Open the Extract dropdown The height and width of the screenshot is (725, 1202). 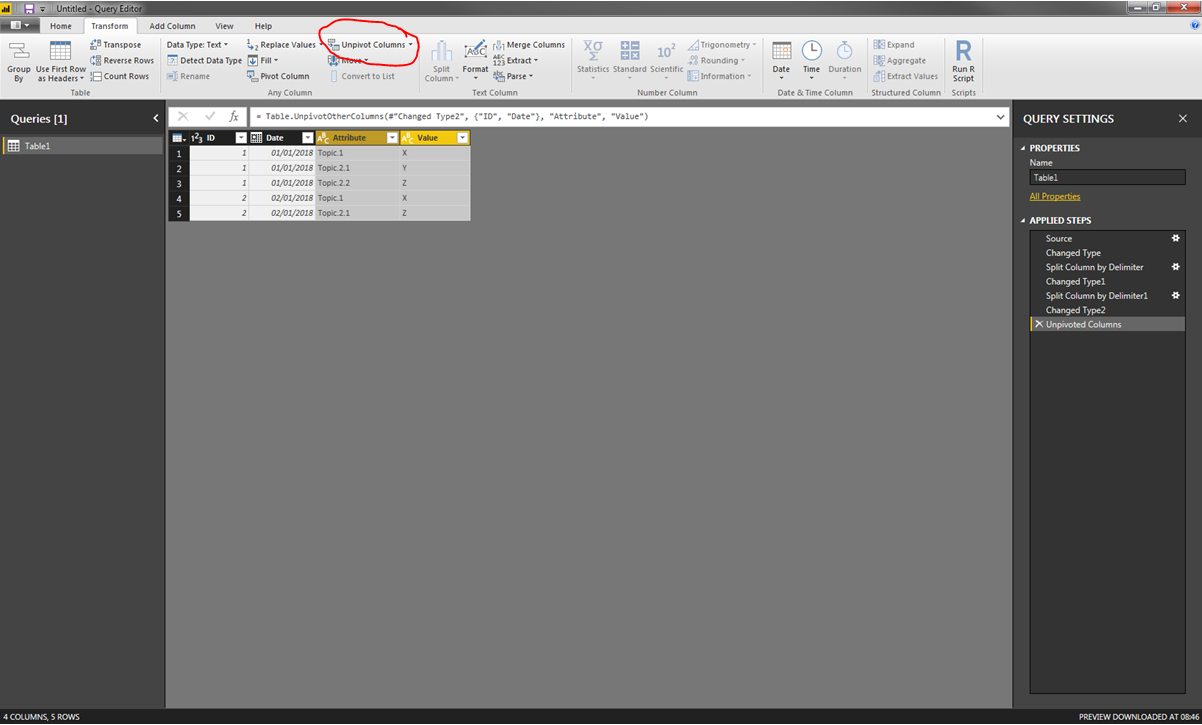515,60
